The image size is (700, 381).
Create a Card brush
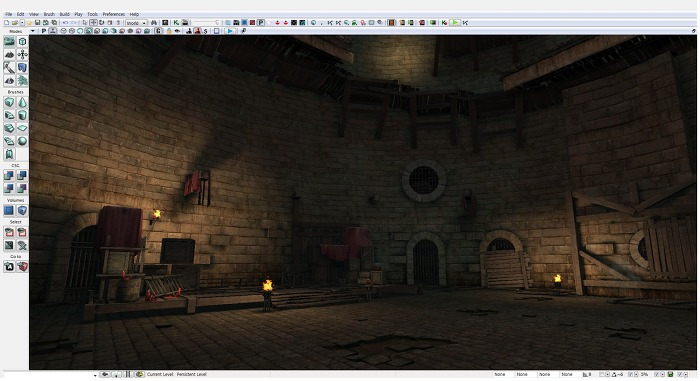coord(9,154)
